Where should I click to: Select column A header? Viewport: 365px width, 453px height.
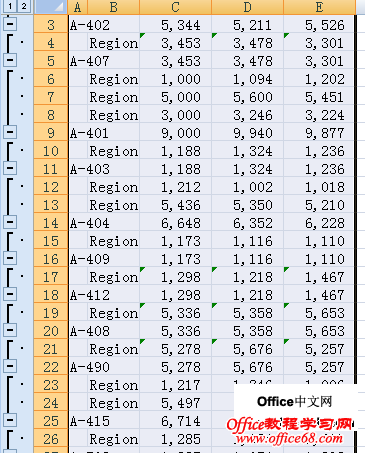pos(78,7)
